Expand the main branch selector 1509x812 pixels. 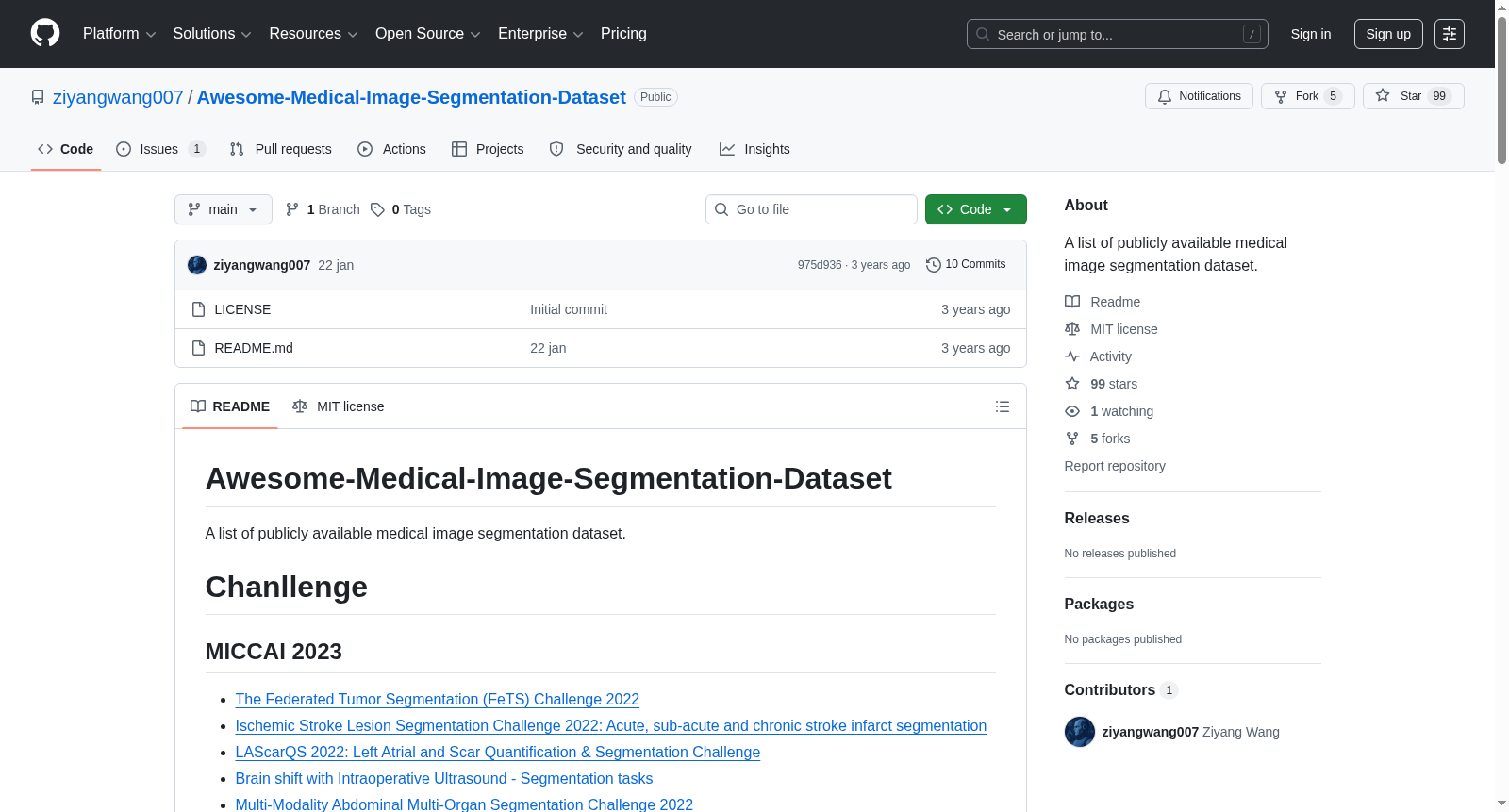tap(224, 209)
